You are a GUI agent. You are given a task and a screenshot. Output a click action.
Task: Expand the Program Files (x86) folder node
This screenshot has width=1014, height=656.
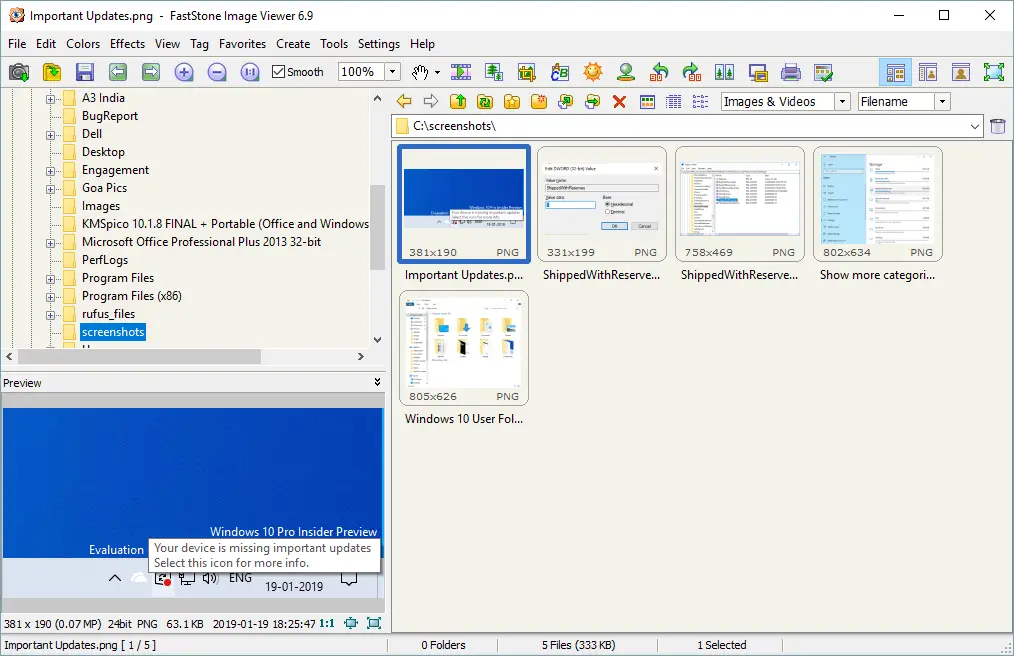(50, 297)
